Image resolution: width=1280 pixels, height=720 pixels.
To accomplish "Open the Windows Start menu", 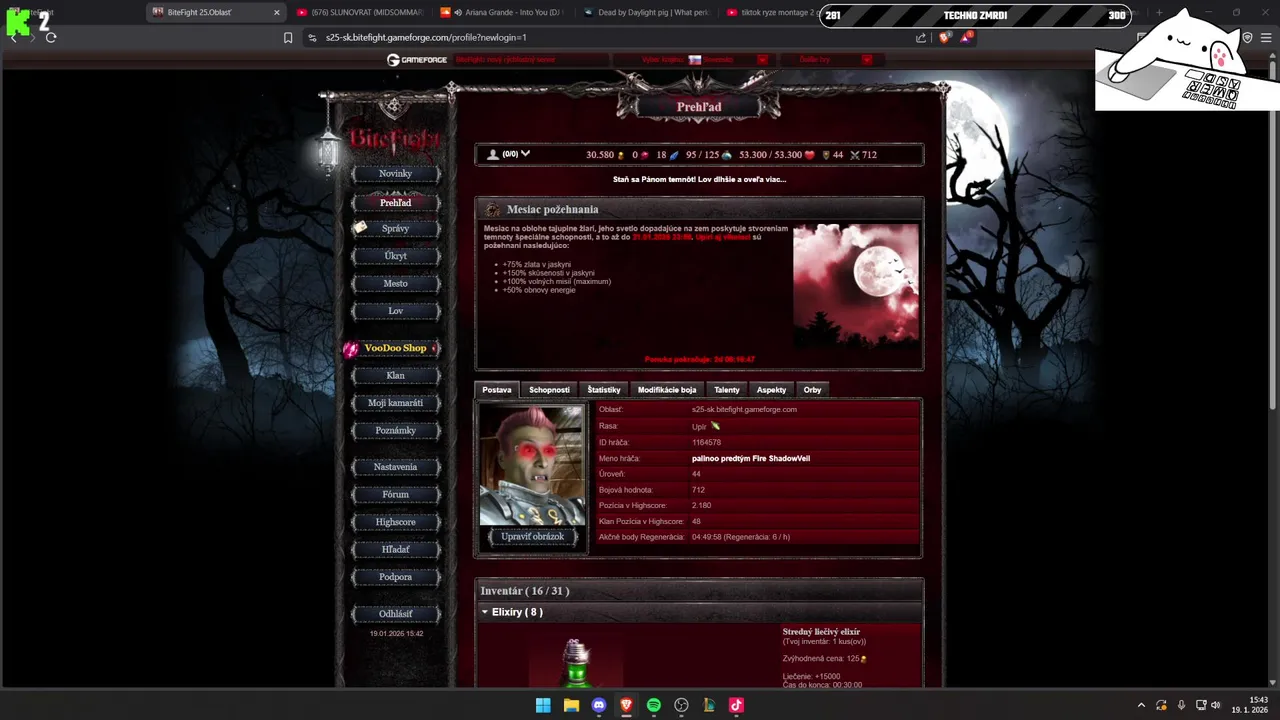I will pyautogui.click(x=543, y=705).
